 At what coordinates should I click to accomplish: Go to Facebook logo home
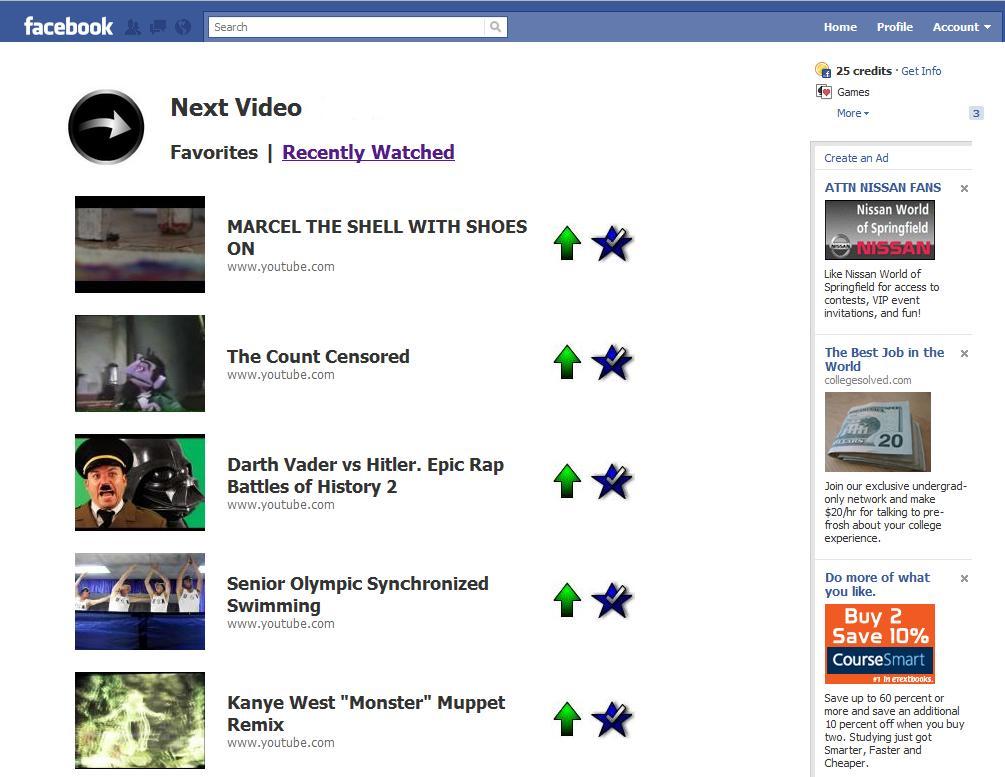click(69, 26)
